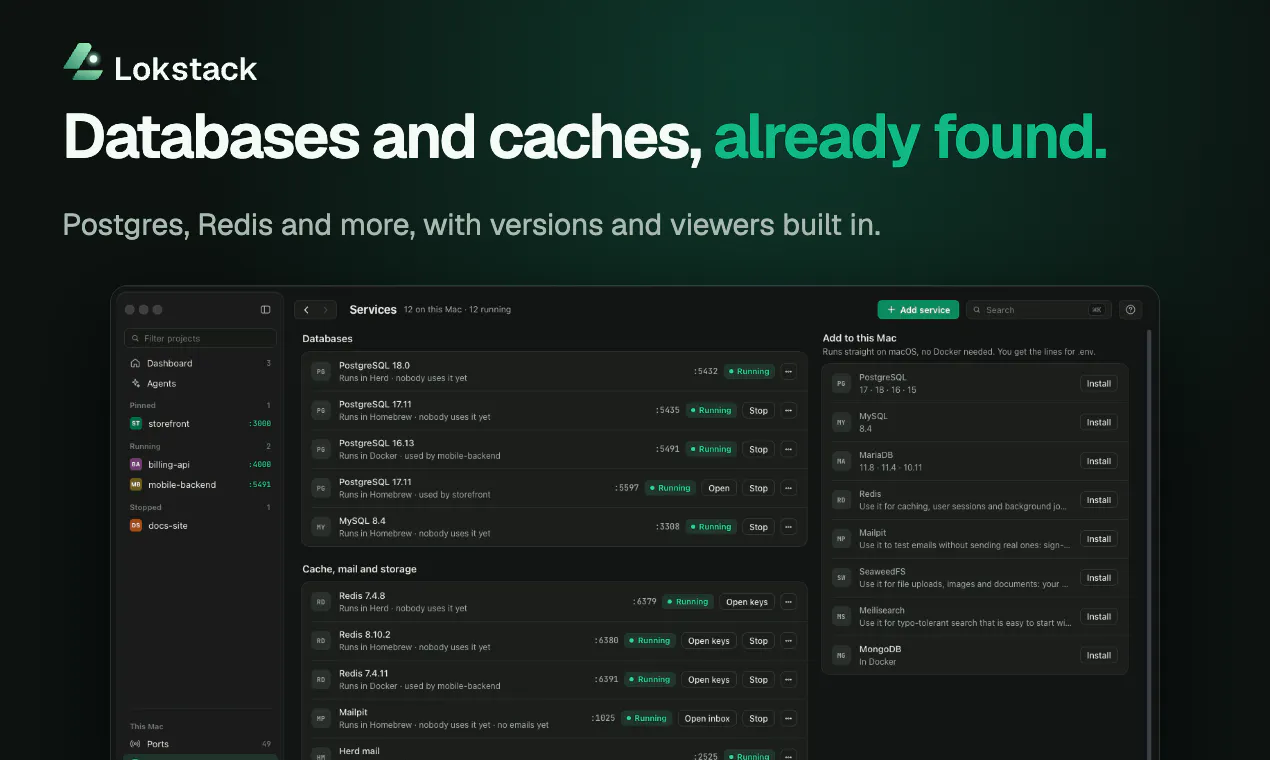Viewport: 1270px width, 760px height.
Task: Go back with the left chevron
Action: (x=306, y=310)
